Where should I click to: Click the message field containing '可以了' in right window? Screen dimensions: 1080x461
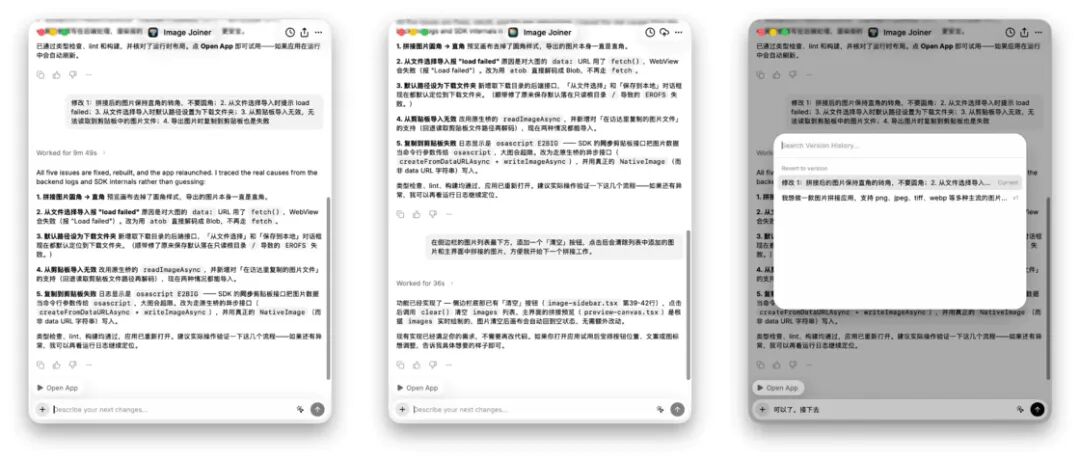point(892,409)
